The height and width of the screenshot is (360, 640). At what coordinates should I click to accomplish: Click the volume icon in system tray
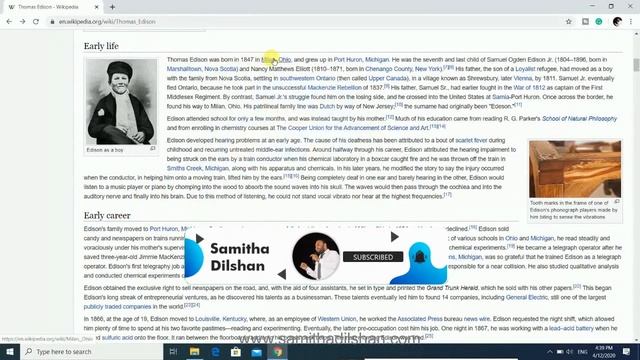570,351
